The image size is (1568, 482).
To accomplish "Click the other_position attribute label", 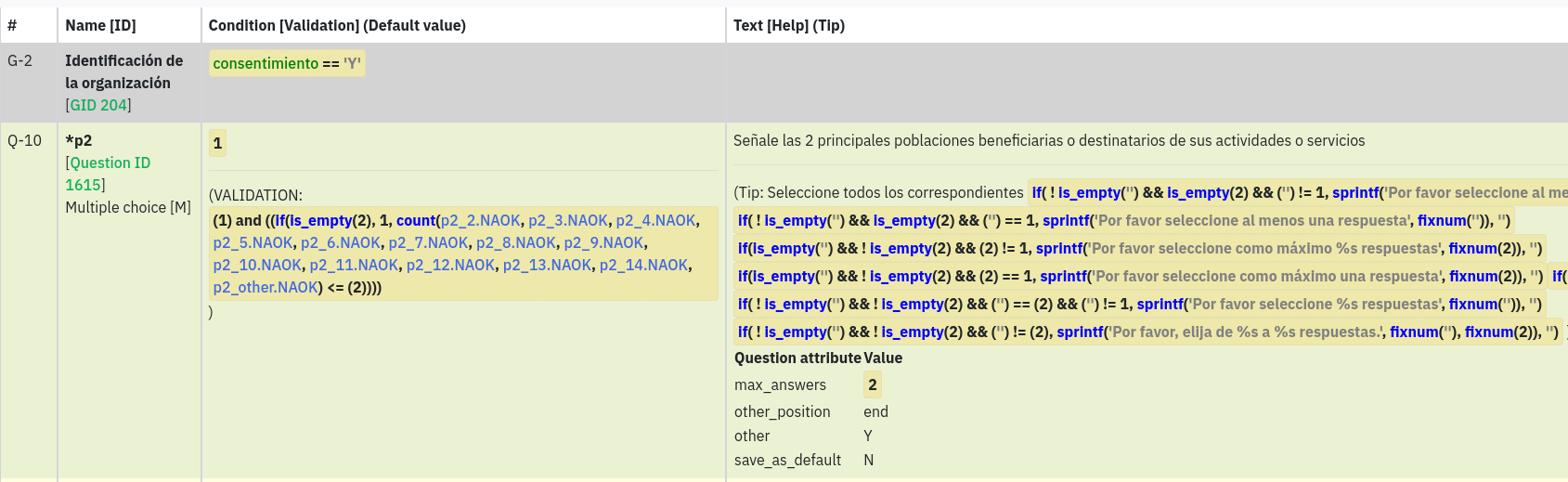I will tap(782, 411).
